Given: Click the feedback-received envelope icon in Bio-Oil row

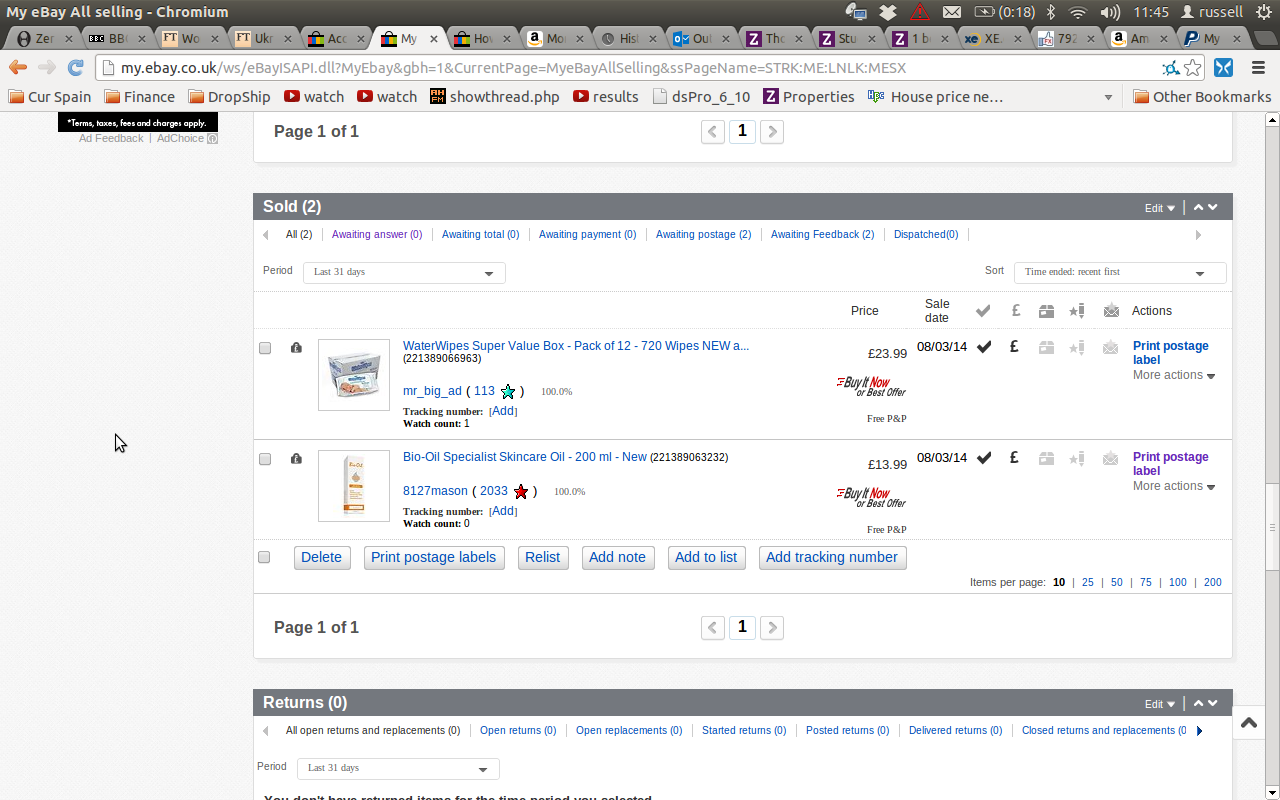Looking at the screenshot, I should 1111,458.
